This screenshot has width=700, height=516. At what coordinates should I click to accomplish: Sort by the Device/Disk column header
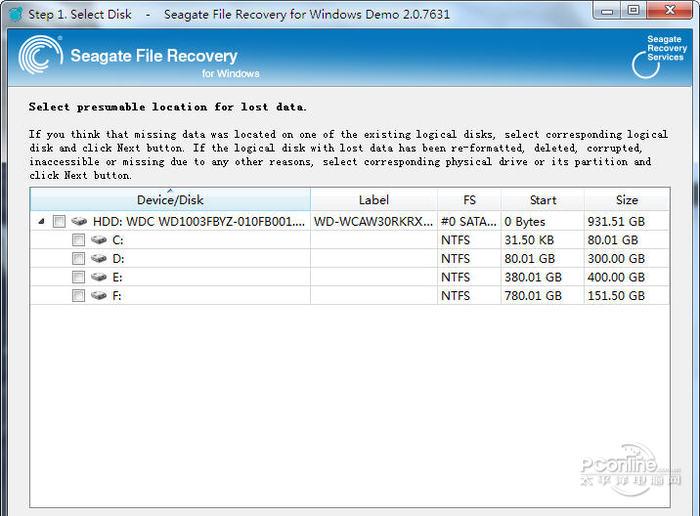click(170, 200)
